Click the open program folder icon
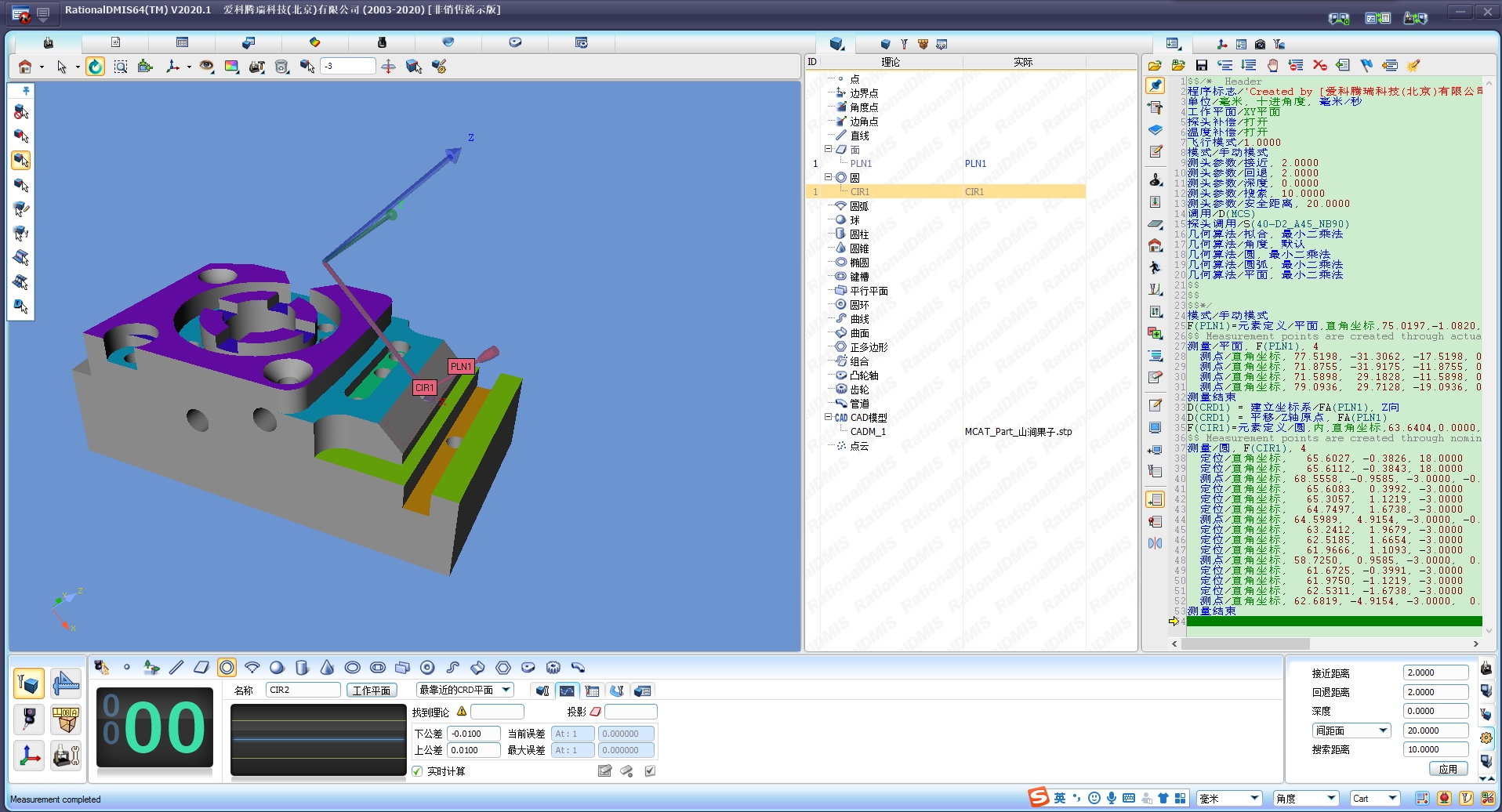The height and width of the screenshot is (812, 1502). [1155, 65]
